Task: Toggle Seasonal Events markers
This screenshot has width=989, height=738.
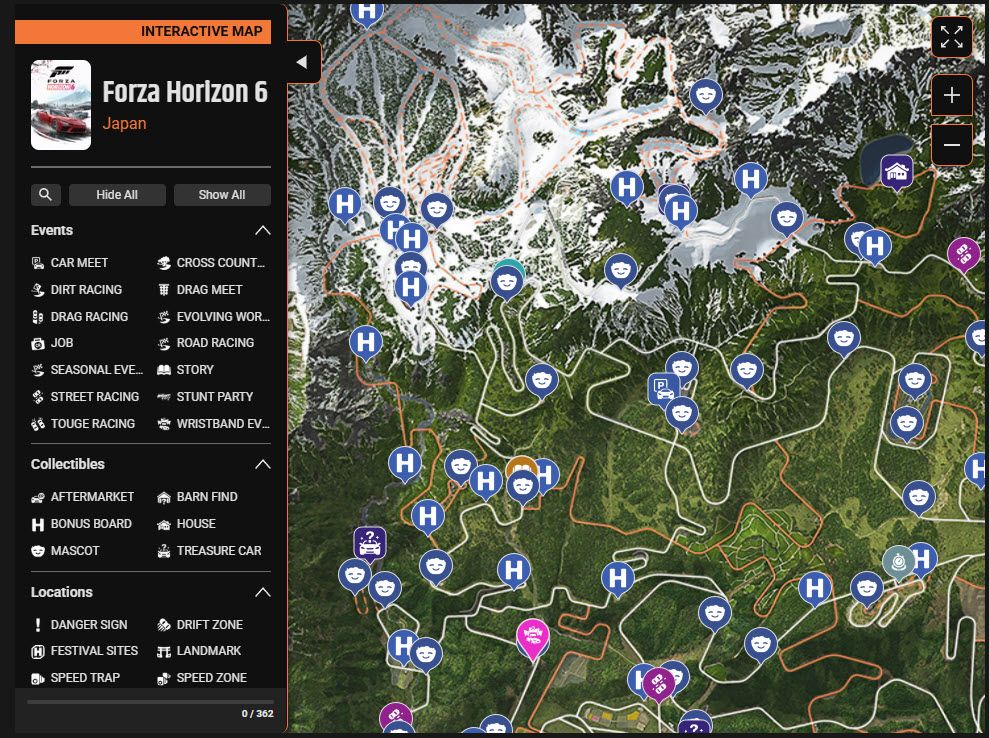Action: (88, 370)
